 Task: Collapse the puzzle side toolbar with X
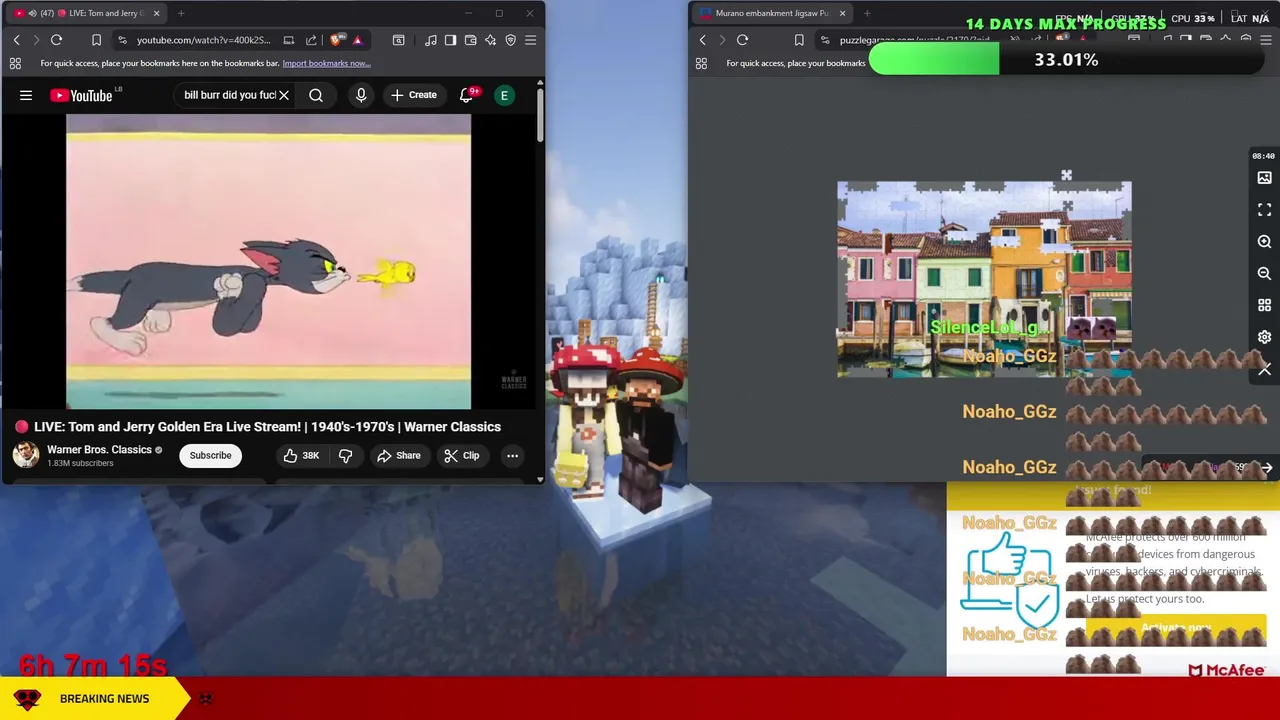1264,370
